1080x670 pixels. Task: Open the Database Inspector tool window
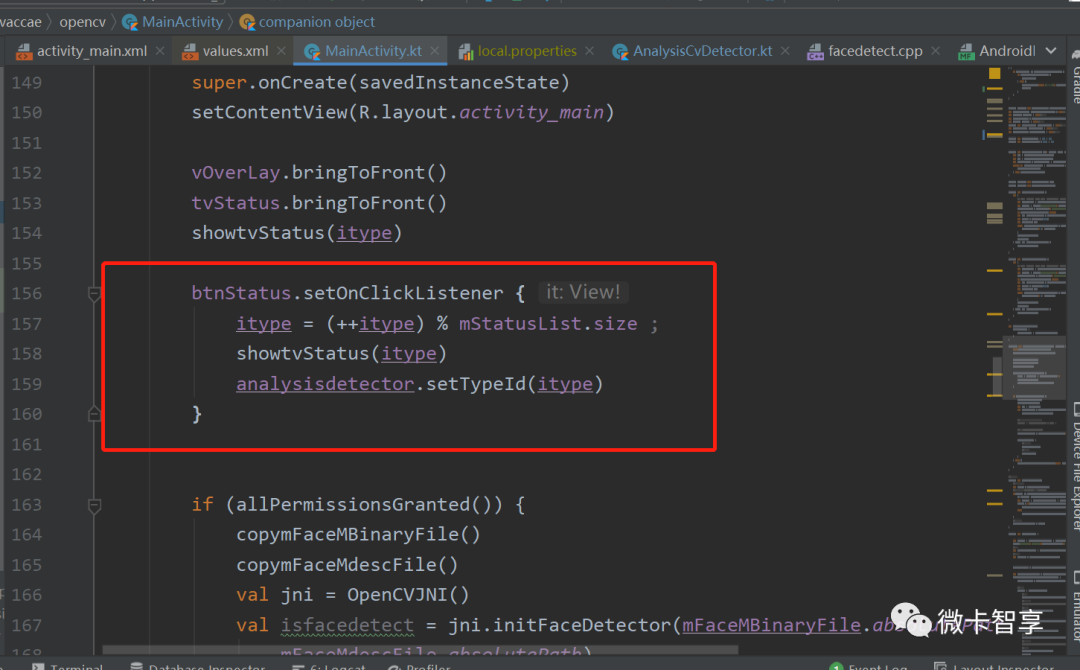click(198, 666)
